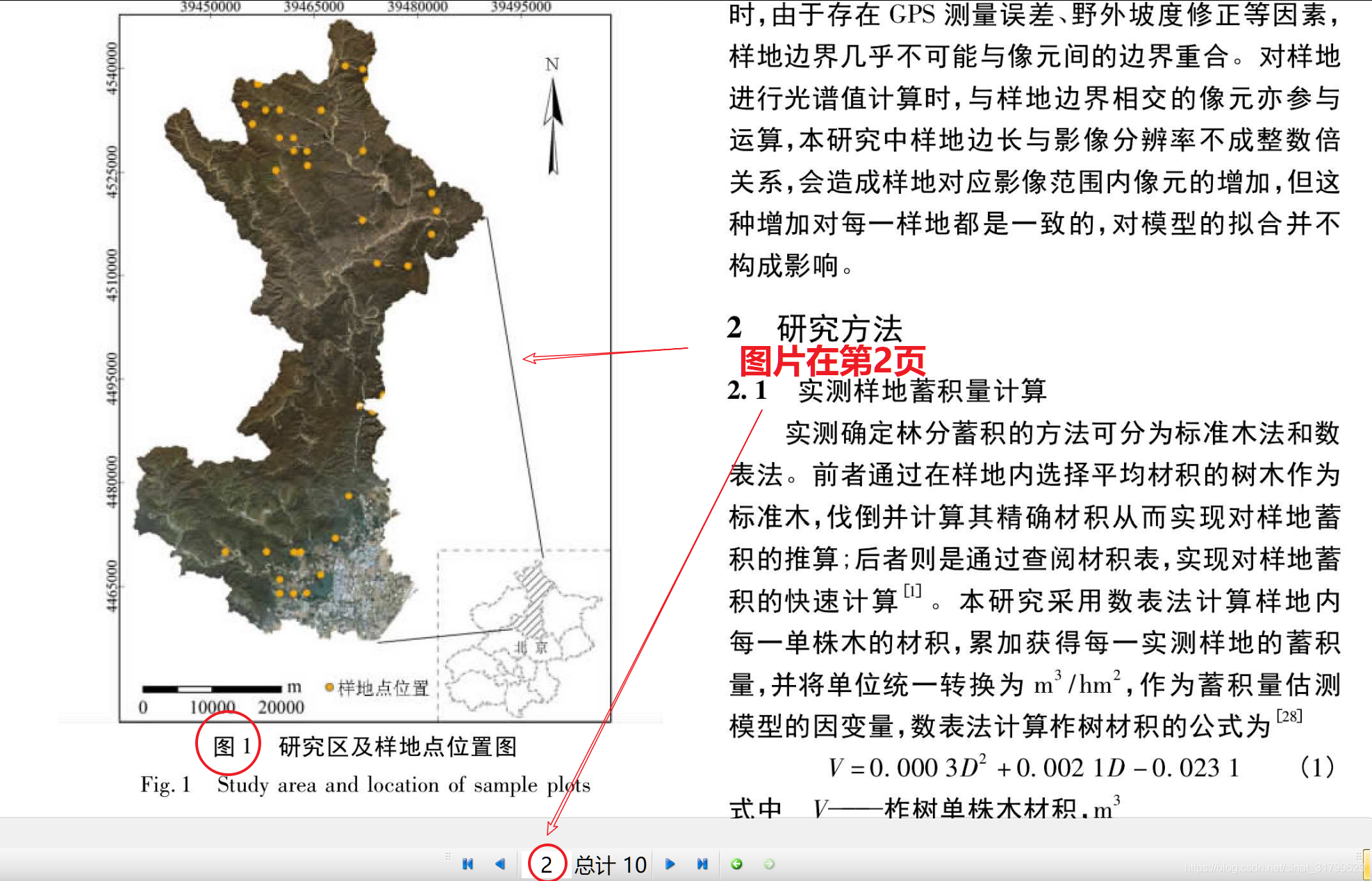Go to the previous page
The width and height of the screenshot is (1372, 881).
[500, 864]
